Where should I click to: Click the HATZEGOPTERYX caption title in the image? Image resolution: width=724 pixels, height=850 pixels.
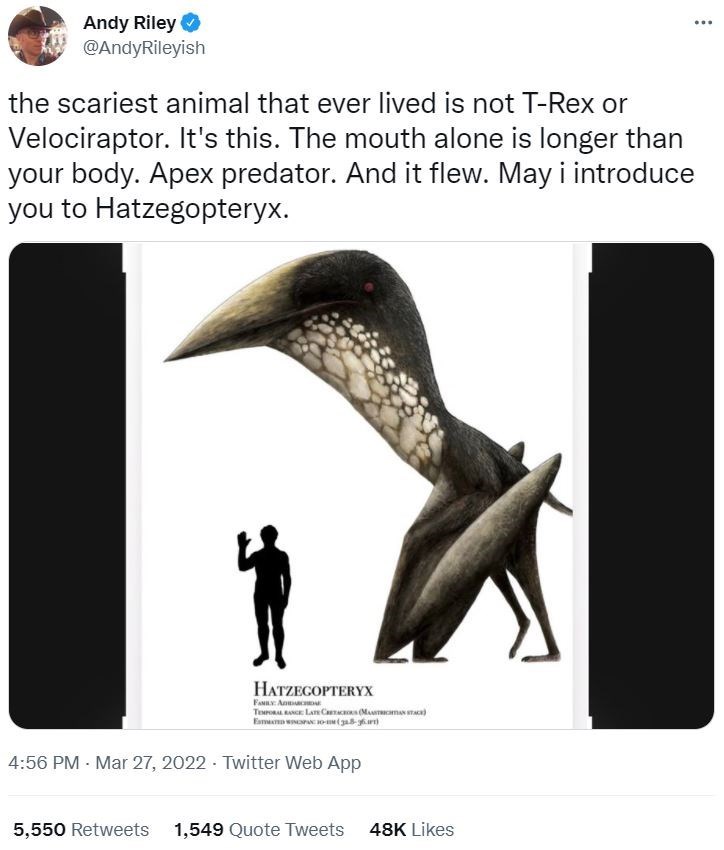[314, 689]
